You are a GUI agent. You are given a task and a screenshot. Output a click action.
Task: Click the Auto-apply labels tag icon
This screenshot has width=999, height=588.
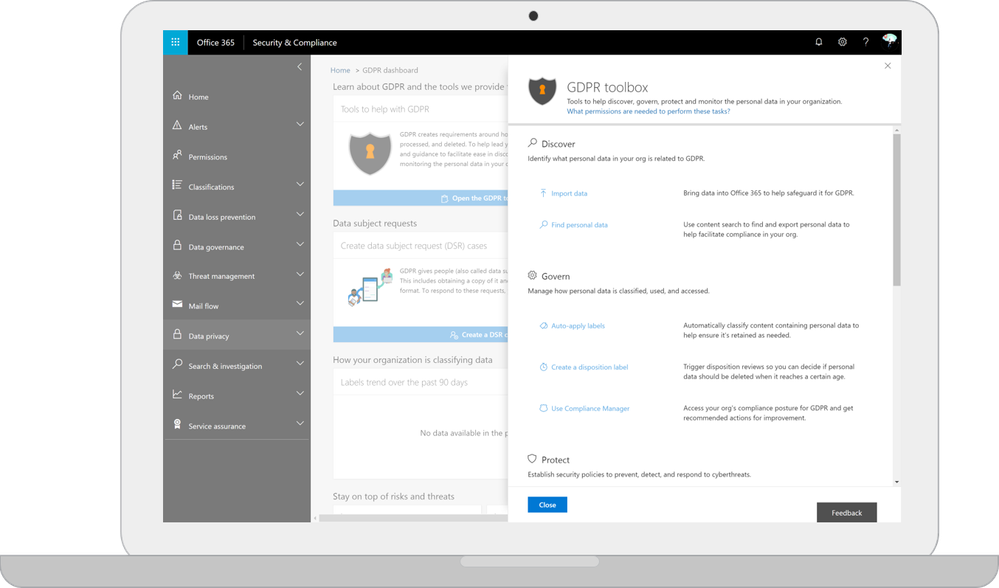pyautogui.click(x=543, y=326)
